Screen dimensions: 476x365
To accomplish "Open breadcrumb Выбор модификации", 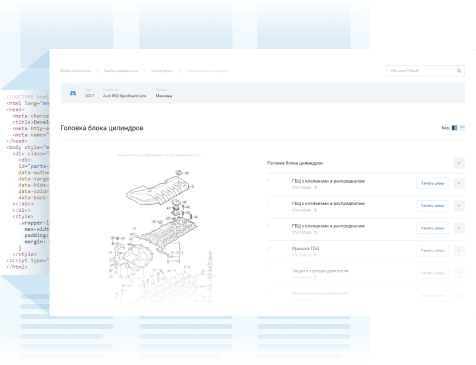I will point(121,71).
